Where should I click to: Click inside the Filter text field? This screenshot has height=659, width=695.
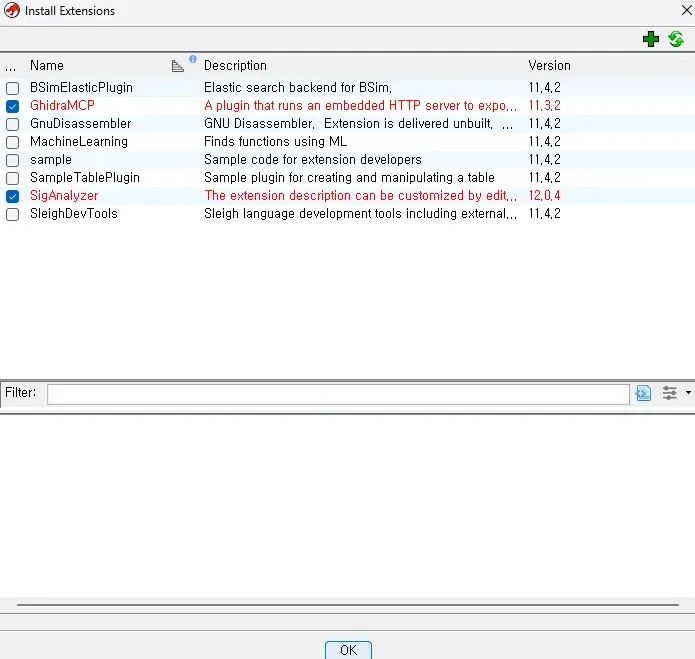(x=338, y=393)
